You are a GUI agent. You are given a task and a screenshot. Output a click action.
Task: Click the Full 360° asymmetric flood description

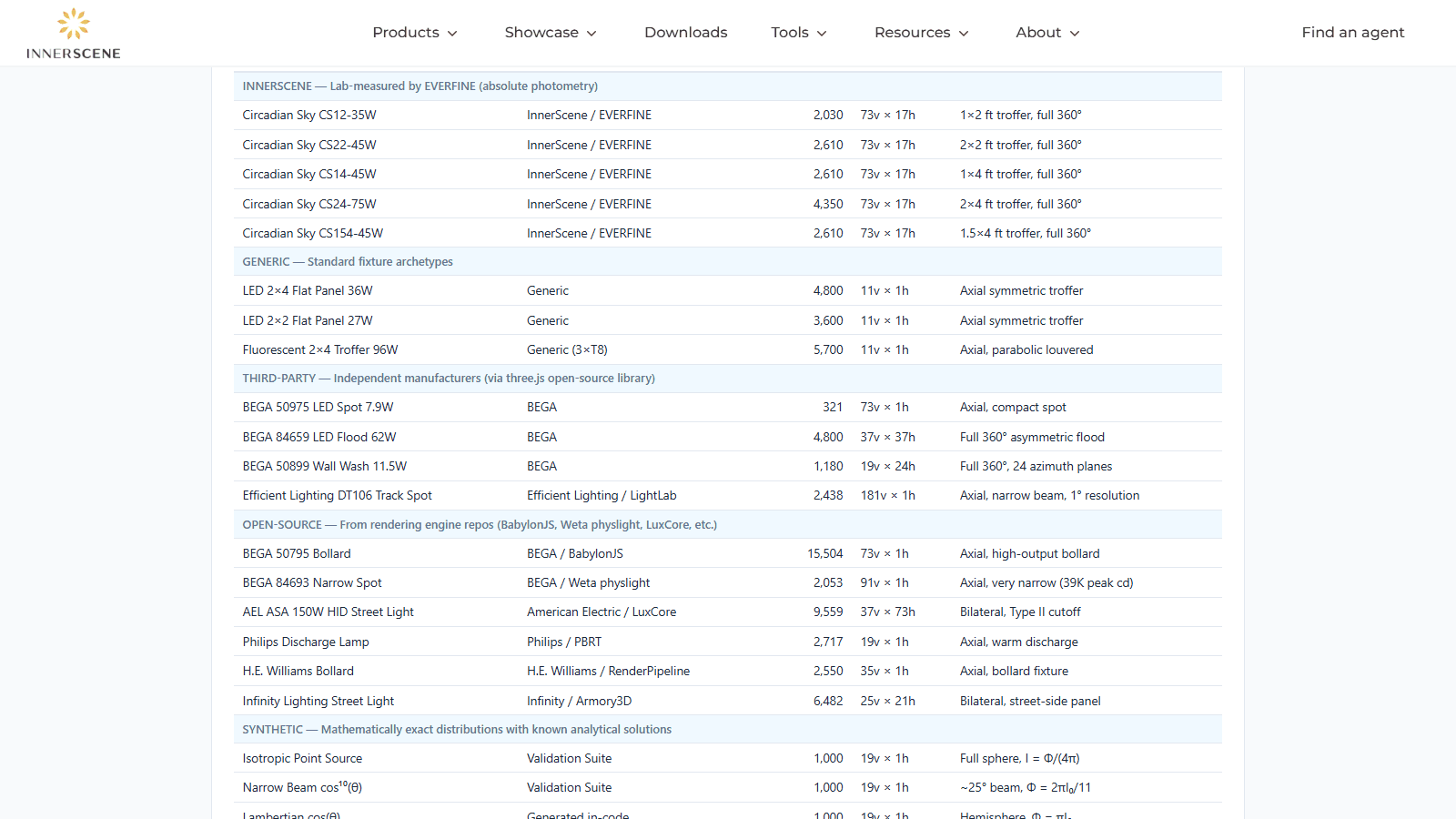coord(1032,437)
